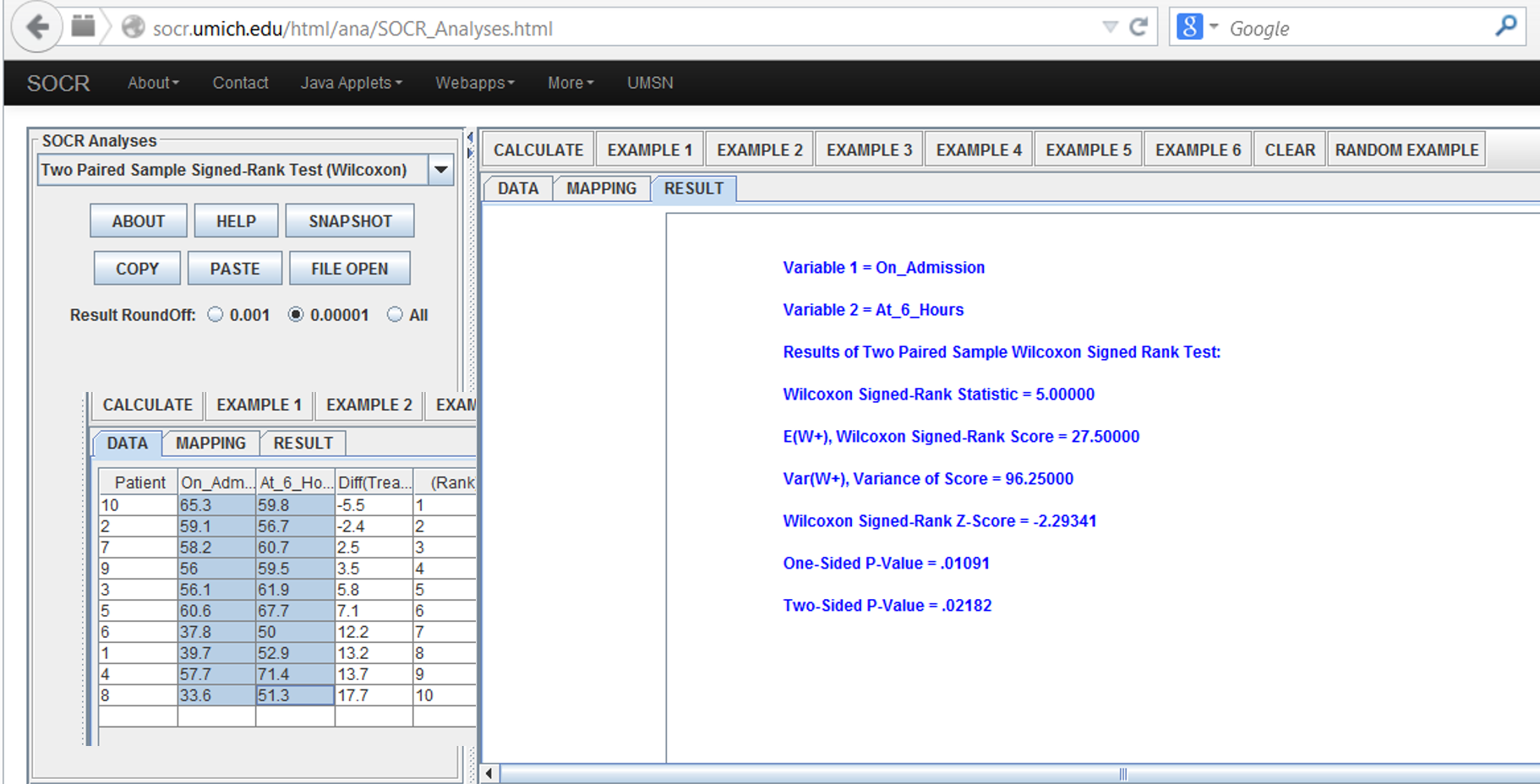The image size is (1540, 784).
Task: Switch to MAPPING tab in right panel
Action: pyautogui.click(x=602, y=188)
